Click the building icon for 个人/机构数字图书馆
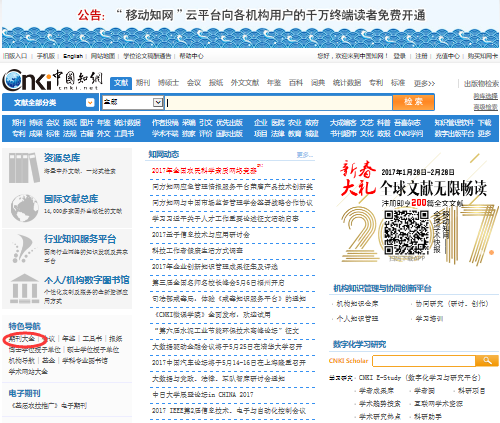The height and width of the screenshot is (423, 500). click(25, 289)
